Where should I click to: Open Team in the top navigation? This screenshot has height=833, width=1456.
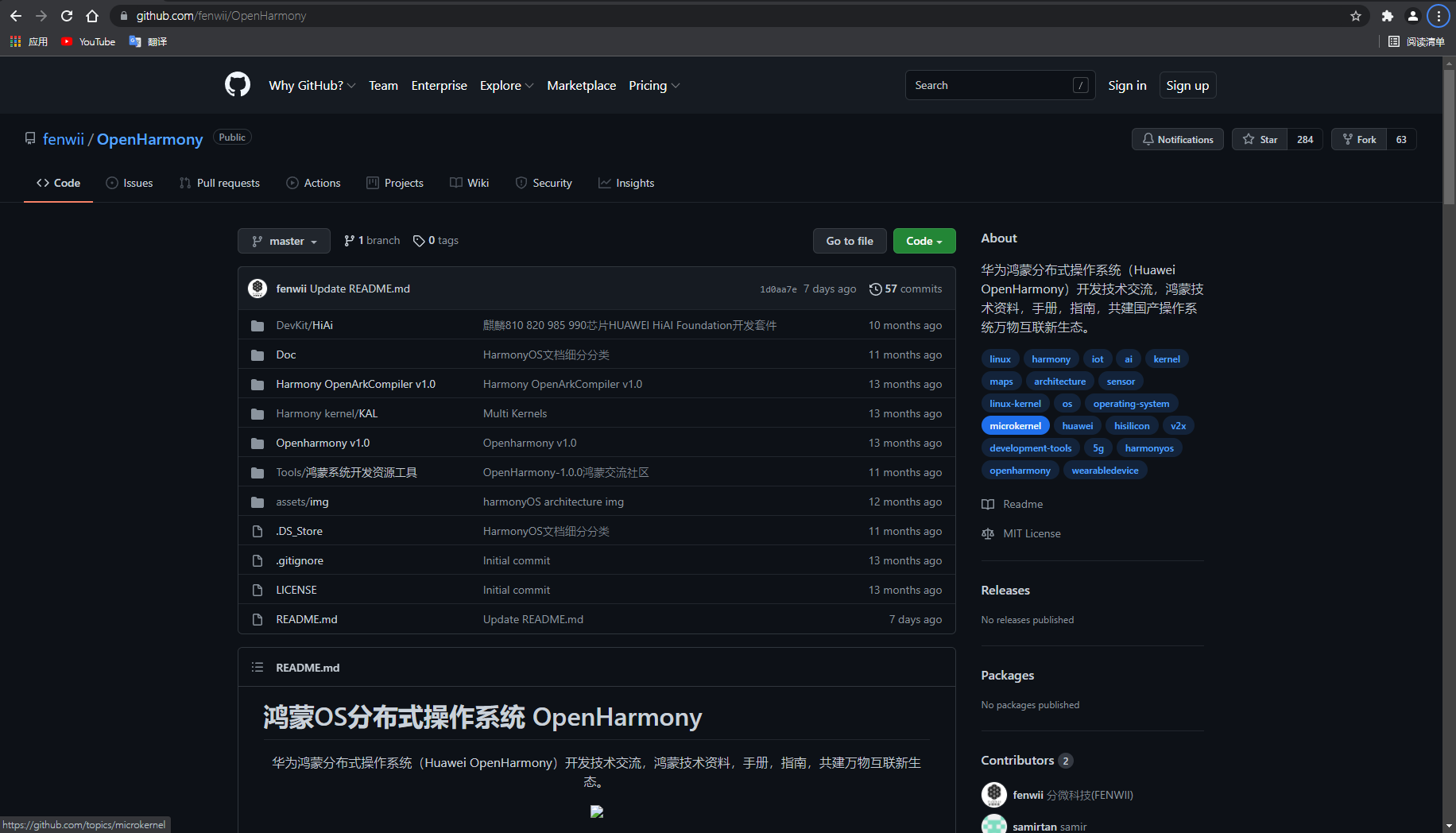pos(383,85)
